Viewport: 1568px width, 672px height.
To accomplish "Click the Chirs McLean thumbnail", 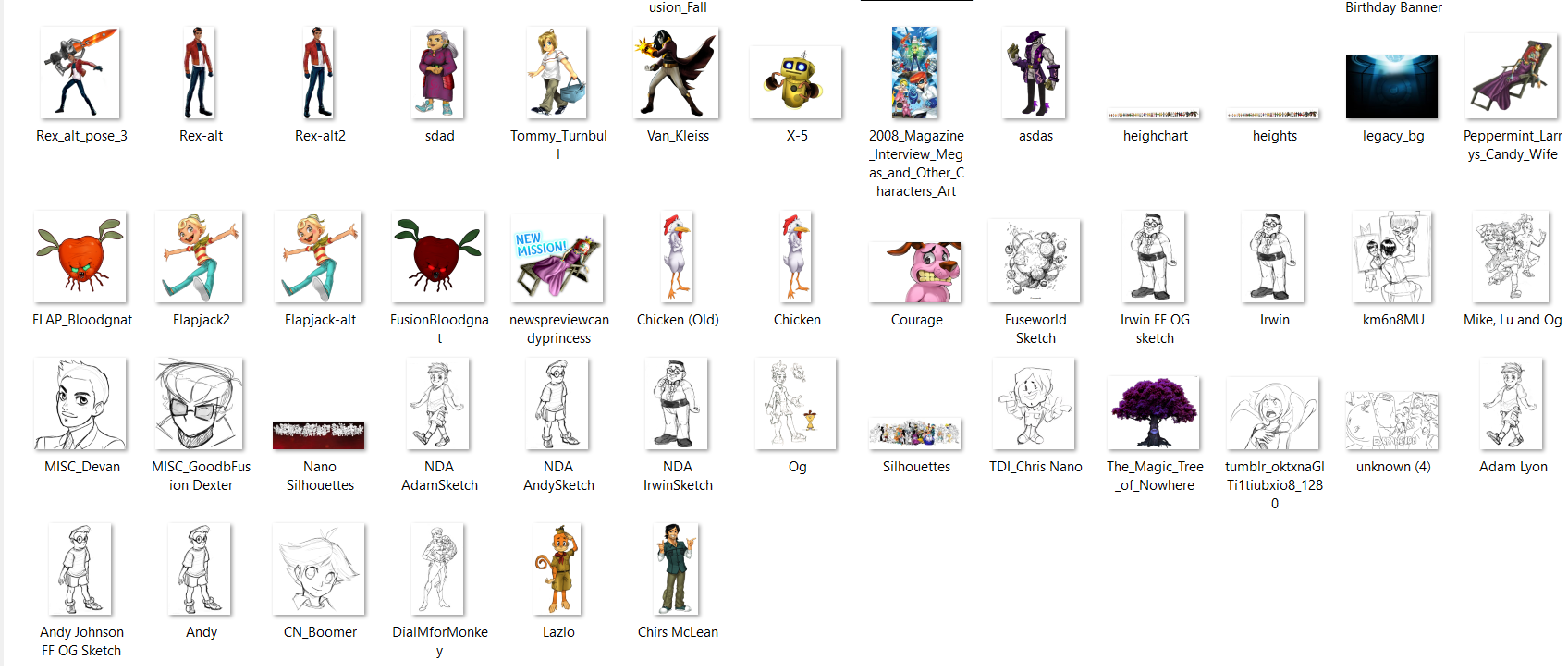I will click(x=677, y=569).
